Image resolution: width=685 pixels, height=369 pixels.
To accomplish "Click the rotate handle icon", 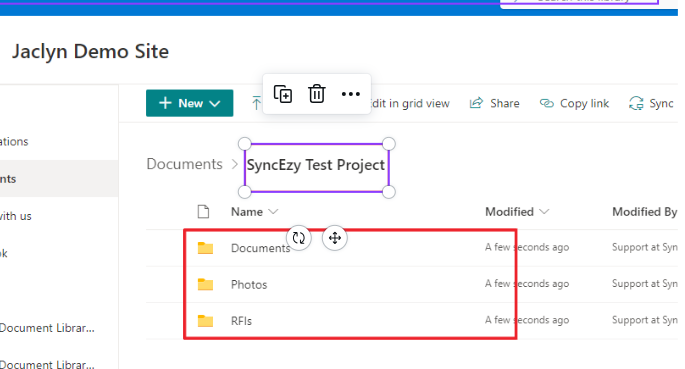I will coord(299,238).
